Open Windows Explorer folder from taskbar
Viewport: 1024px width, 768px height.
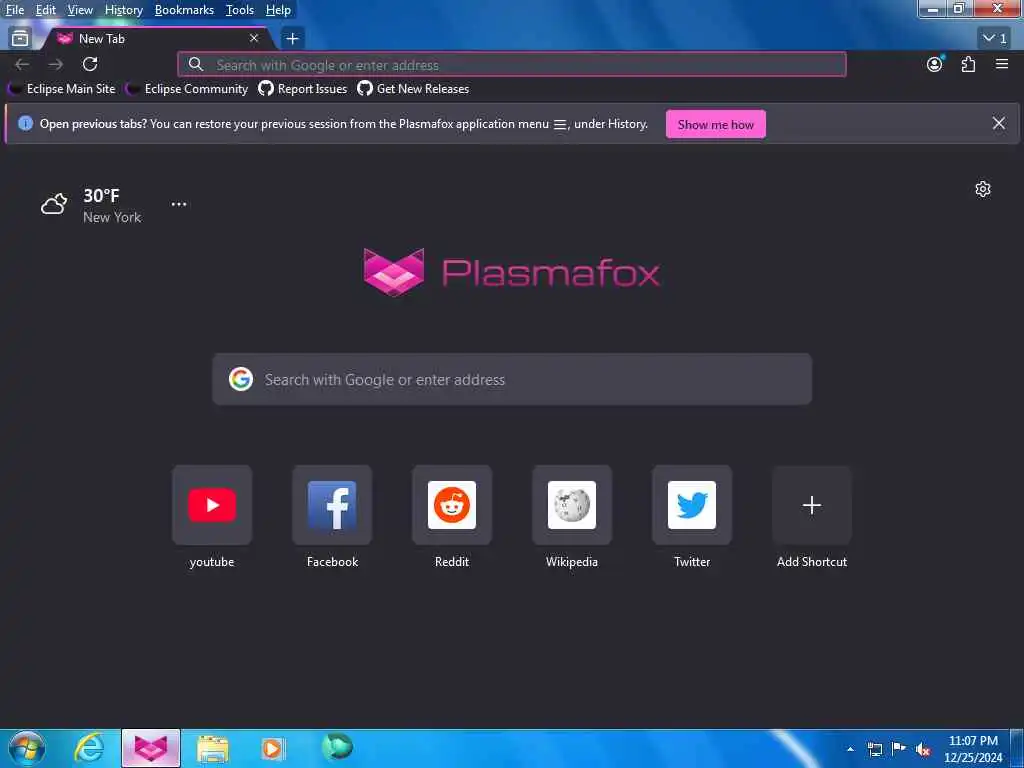pos(213,749)
